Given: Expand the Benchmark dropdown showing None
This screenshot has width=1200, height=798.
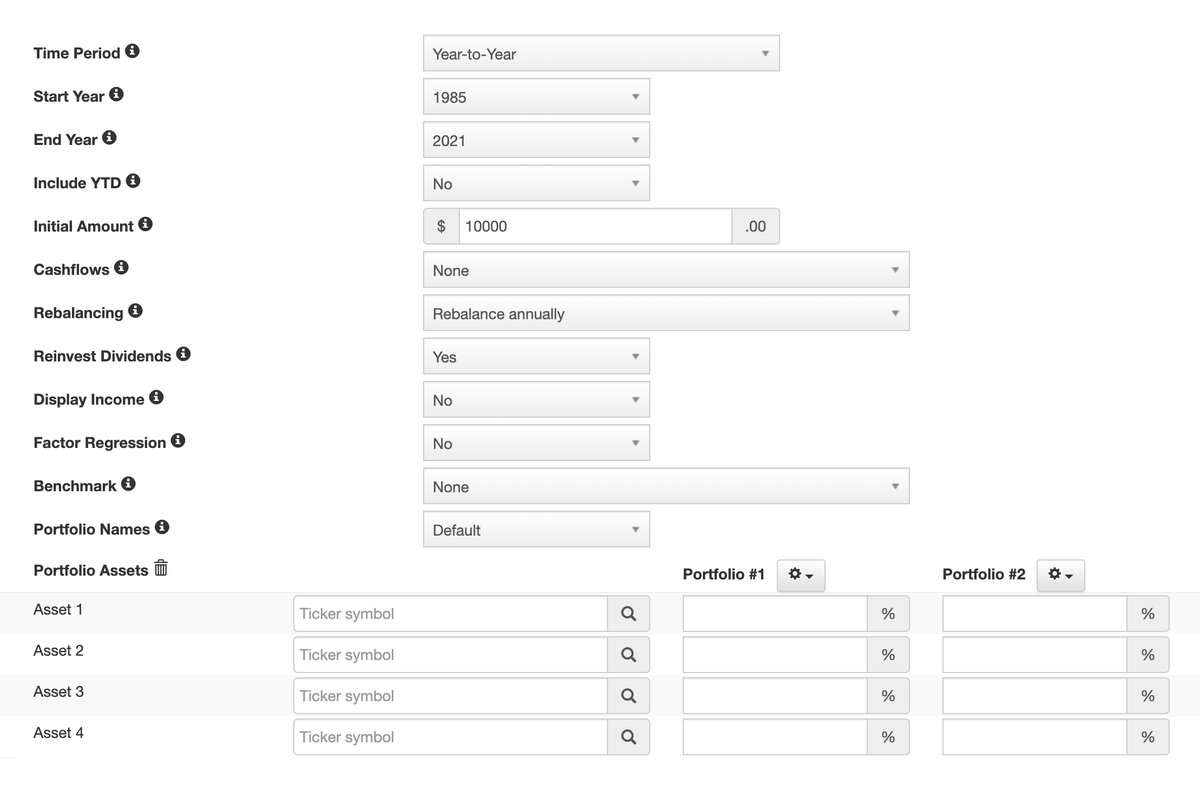Looking at the screenshot, I should point(665,487).
